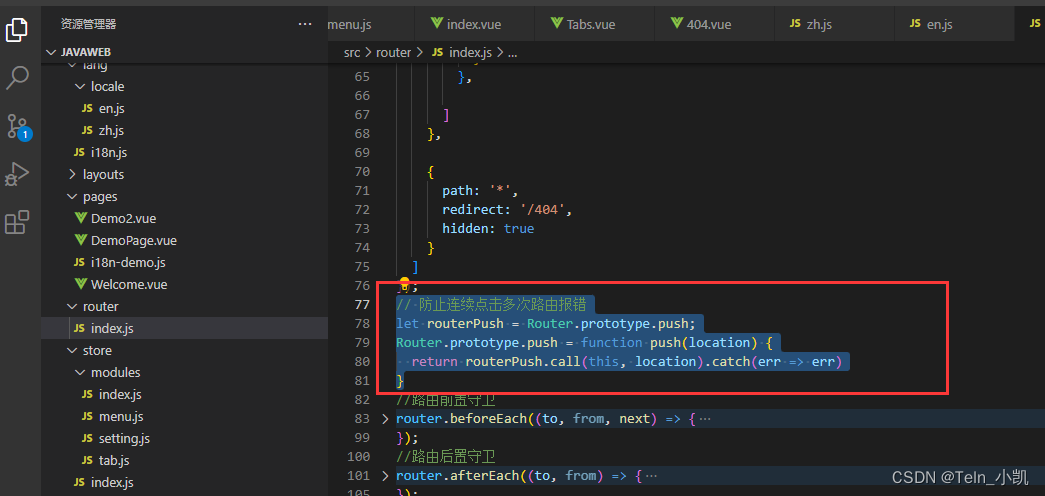Click line number 77 in gutter
This screenshot has height=496, width=1045.
[x=362, y=305]
